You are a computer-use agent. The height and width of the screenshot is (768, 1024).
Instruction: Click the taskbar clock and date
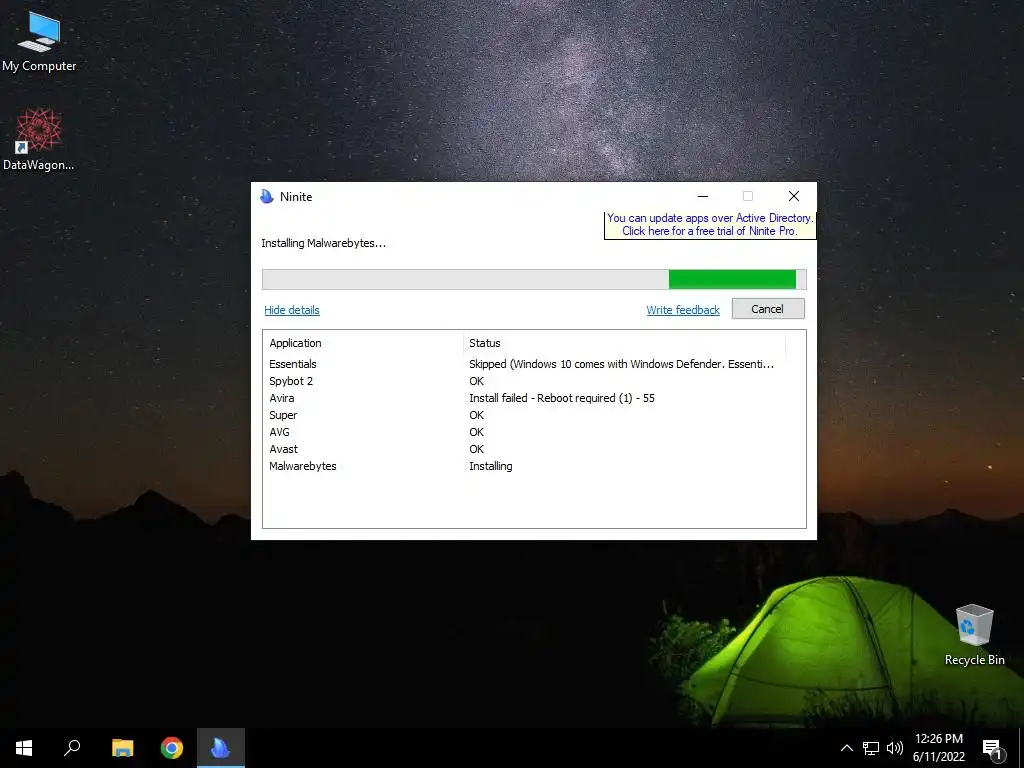[939, 748]
